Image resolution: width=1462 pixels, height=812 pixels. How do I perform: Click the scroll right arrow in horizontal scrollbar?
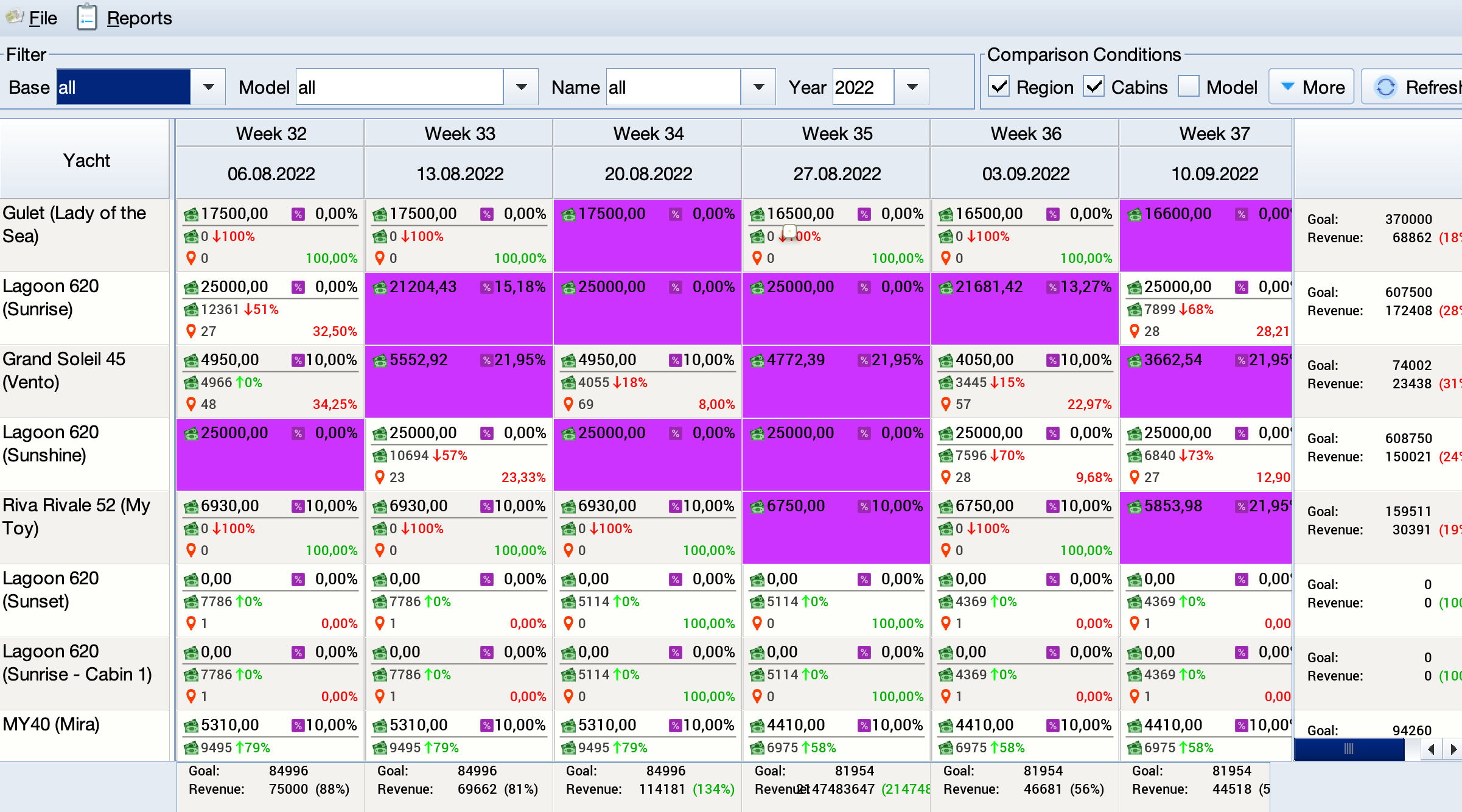pyautogui.click(x=1453, y=749)
